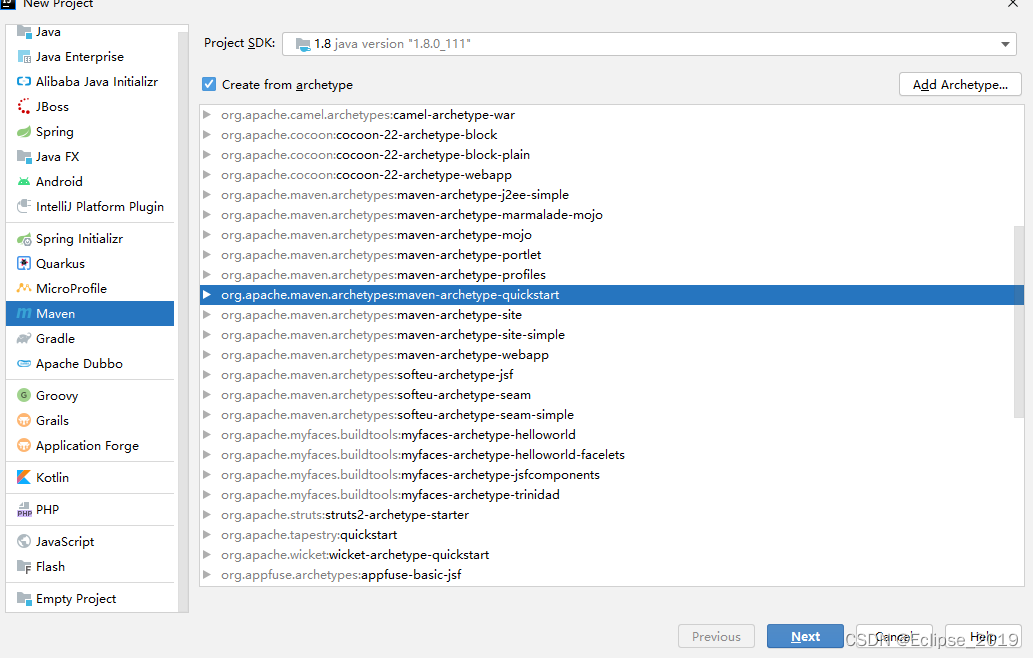Expand softeu-archetype-jsf arrow
Viewport: 1033px width, 658px height.
click(207, 375)
